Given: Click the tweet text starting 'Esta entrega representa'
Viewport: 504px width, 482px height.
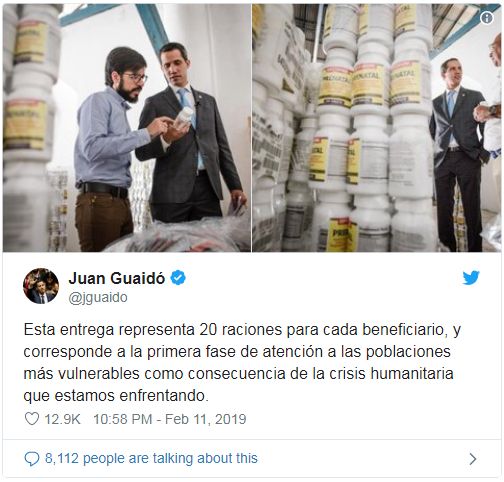Looking at the screenshot, I should point(242,362).
